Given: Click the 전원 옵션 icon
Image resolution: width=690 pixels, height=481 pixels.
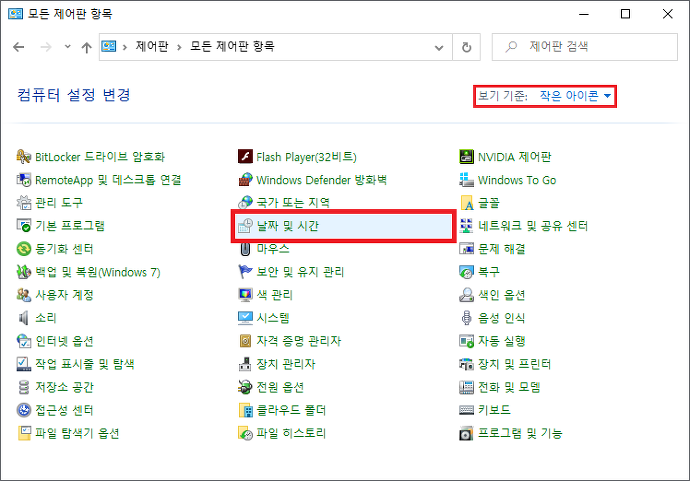Looking at the screenshot, I should [x=245, y=387].
